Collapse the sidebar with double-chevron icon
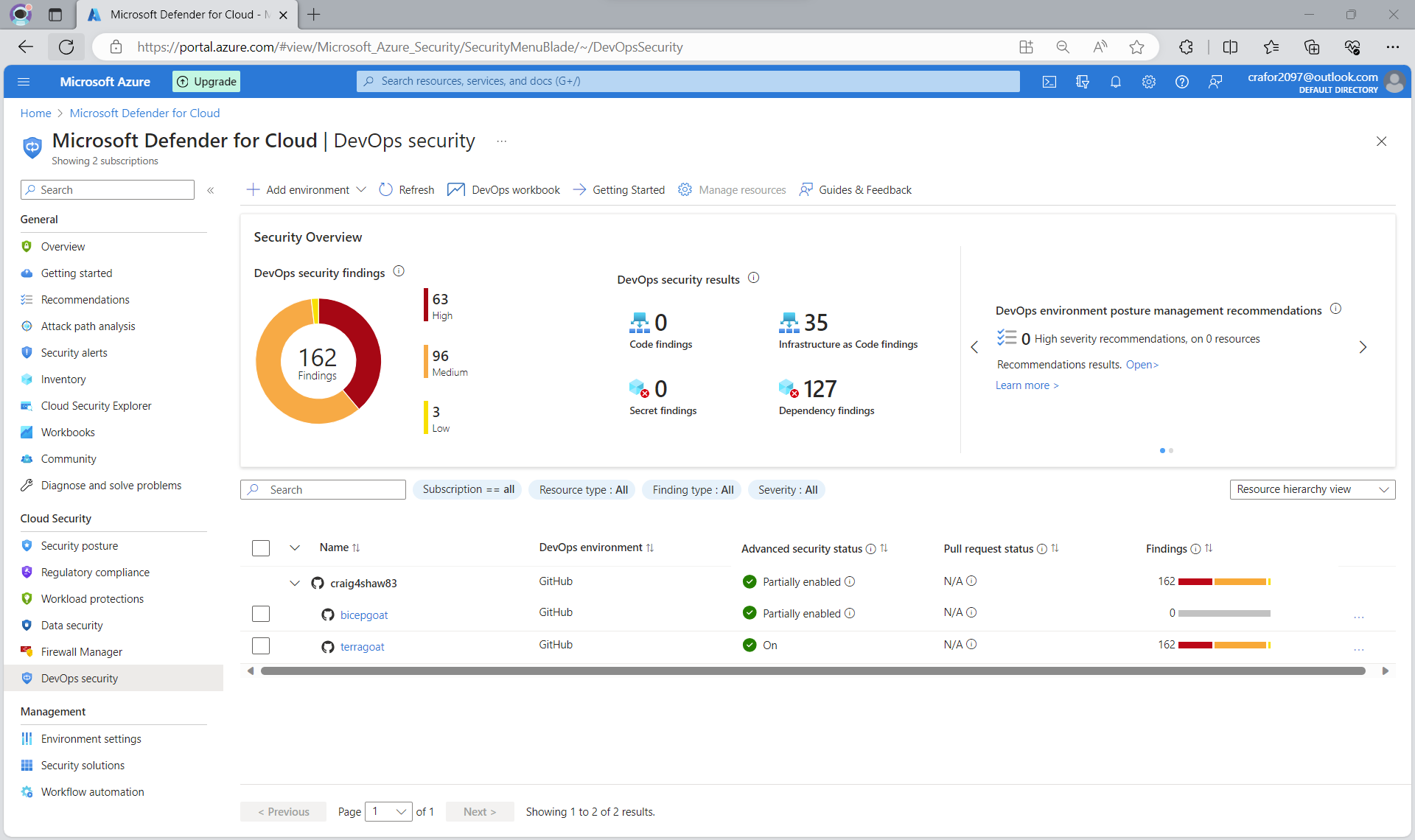The image size is (1415, 840). tap(211, 190)
